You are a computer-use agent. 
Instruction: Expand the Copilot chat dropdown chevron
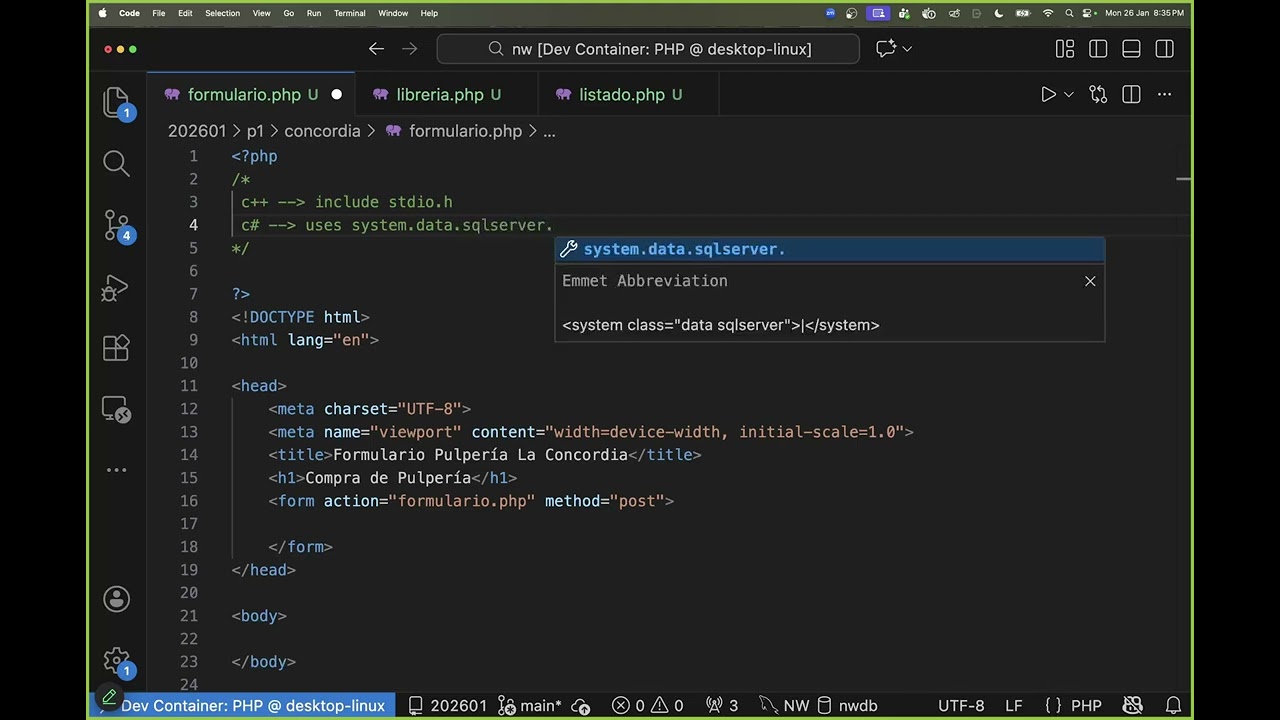[x=907, y=49]
